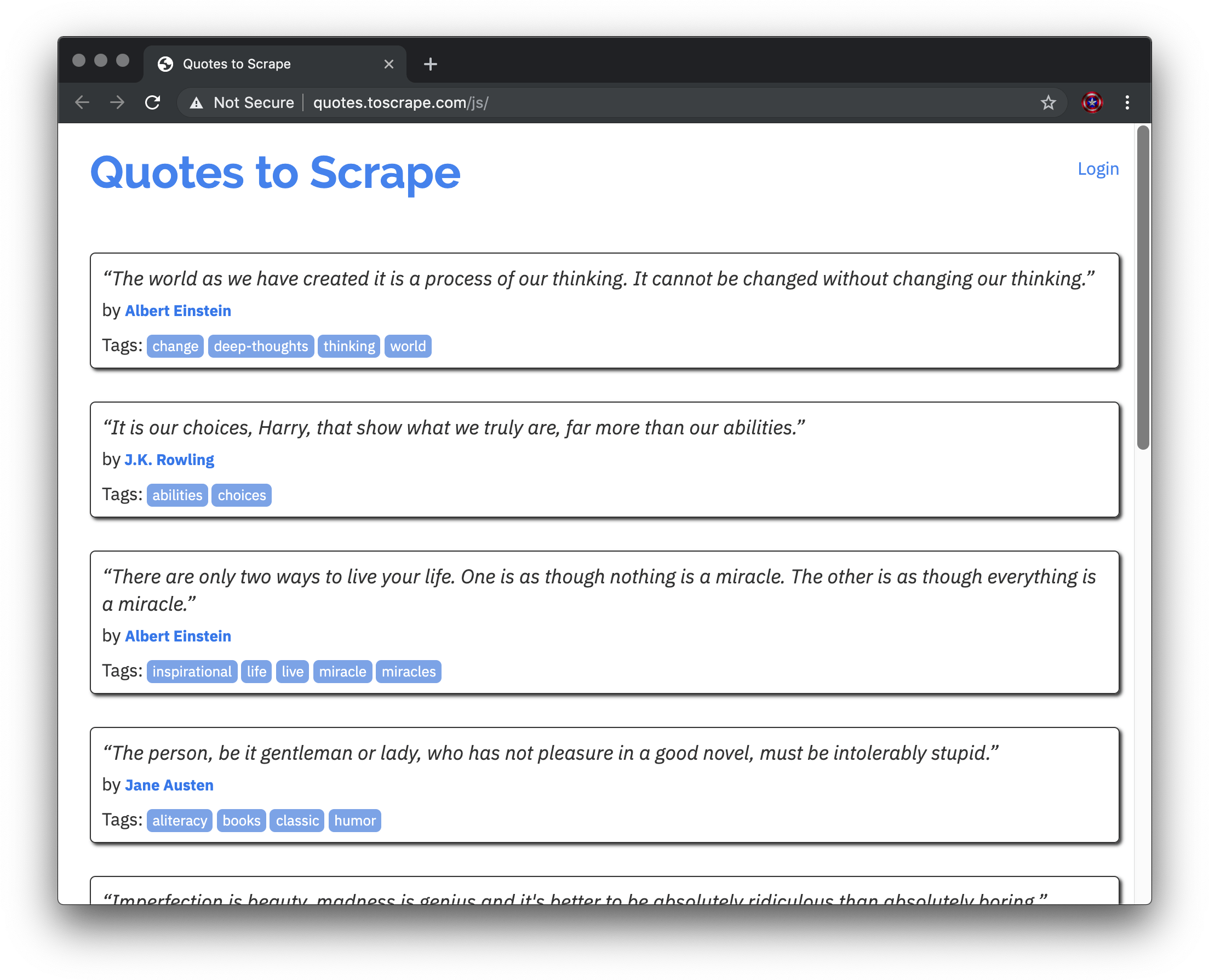
Task: Select the deep-thoughts tag
Action: point(261,346)
